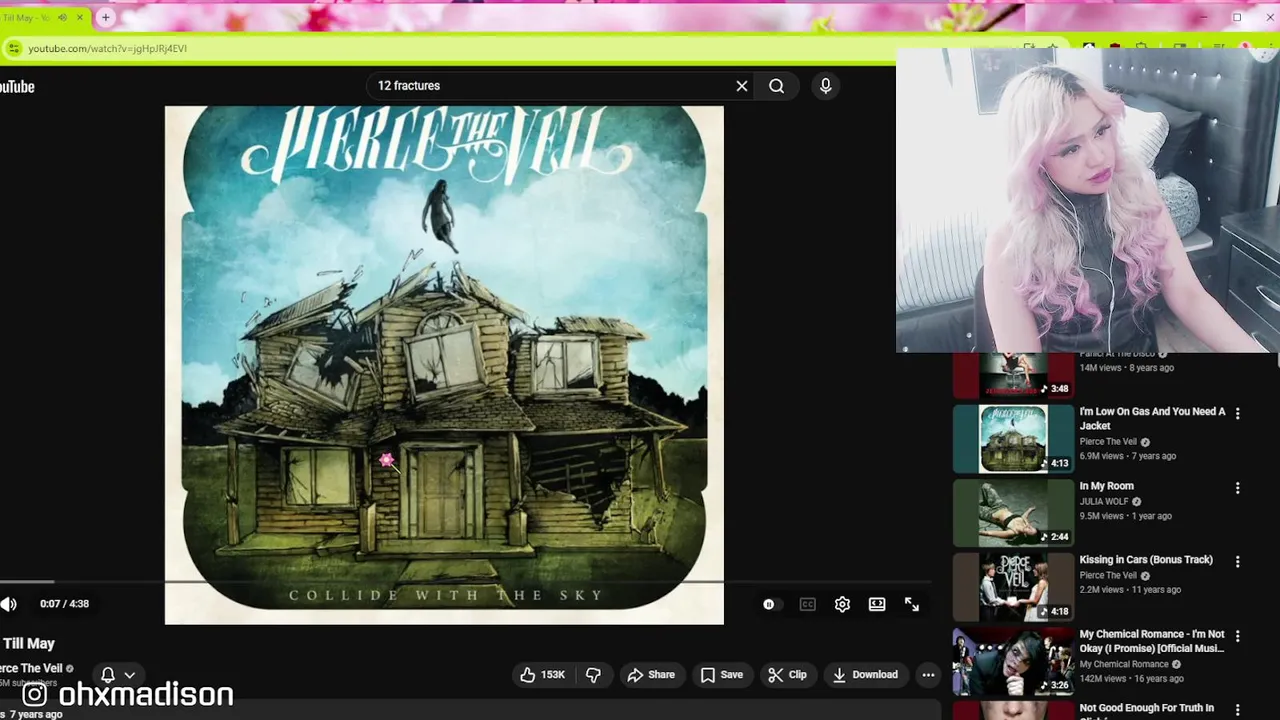This screenshot has height=720, width=1280.
Task: Open the player settings gear
Action: pos(842,604)
